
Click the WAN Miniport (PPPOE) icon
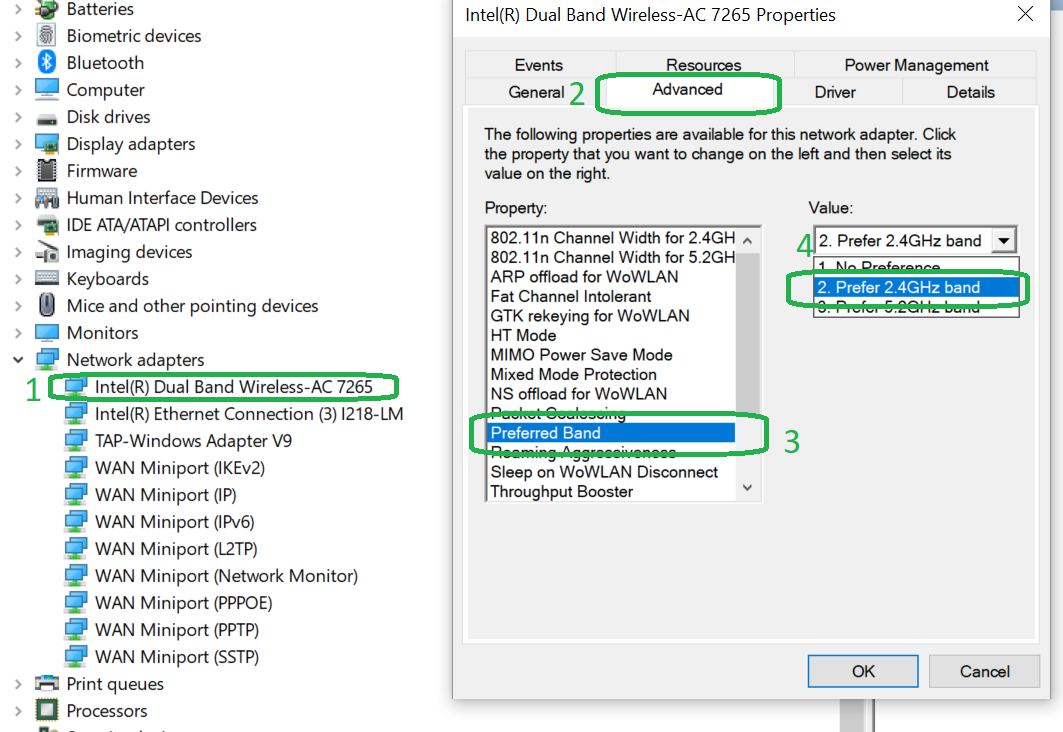75,603
